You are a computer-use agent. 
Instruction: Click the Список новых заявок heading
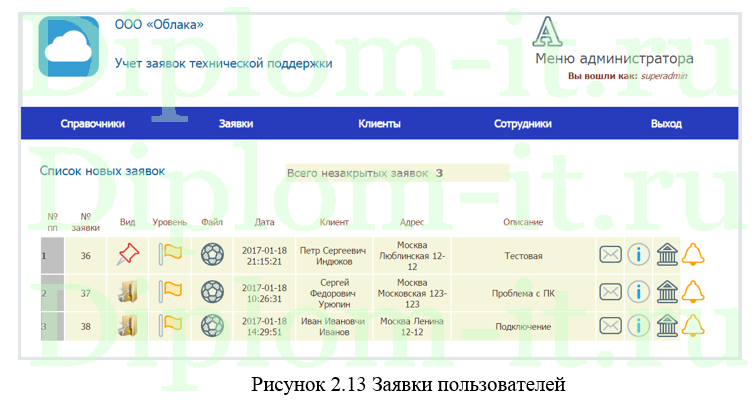102,171
